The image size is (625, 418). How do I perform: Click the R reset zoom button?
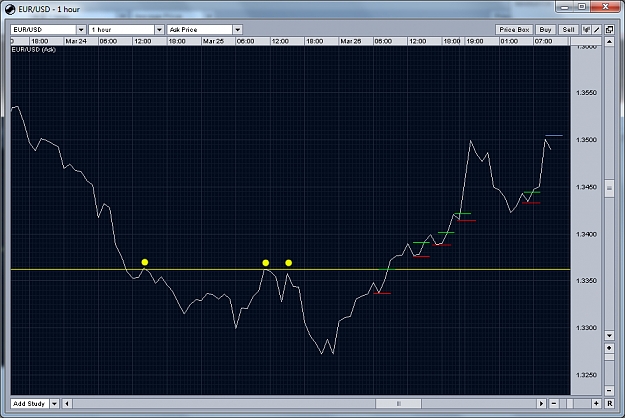(x=609, y=404)
